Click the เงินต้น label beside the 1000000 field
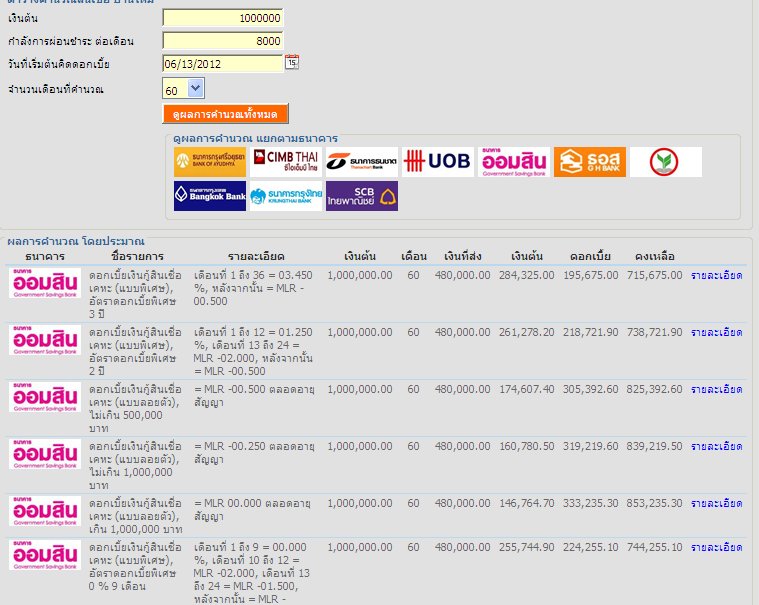Viewport: 759px width, 605px height. coord(23,18)
